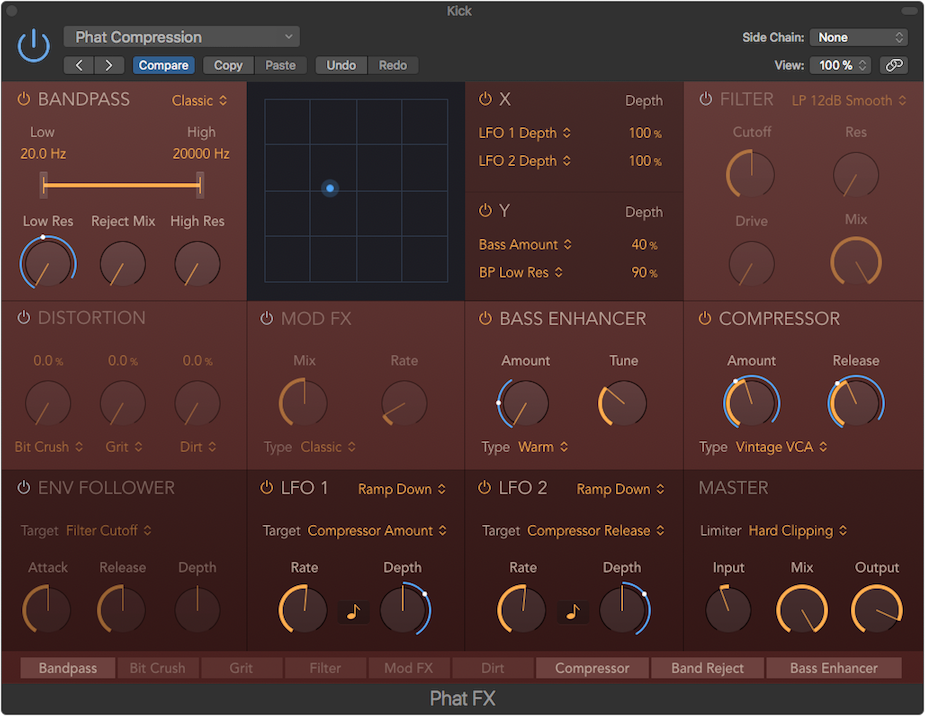Viewport: 925px width, 716px height.
Task: Open the View 100% size menu
Action: coord(841,65)
